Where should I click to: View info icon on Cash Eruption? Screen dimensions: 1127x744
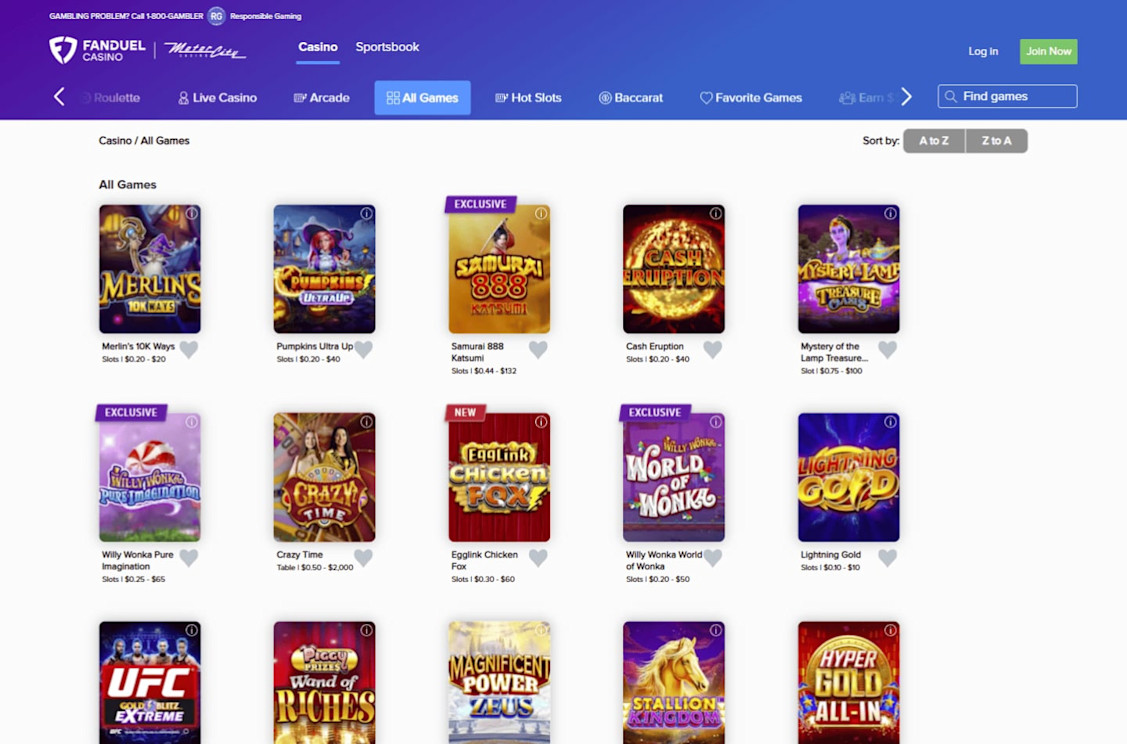tap(715, 213)
